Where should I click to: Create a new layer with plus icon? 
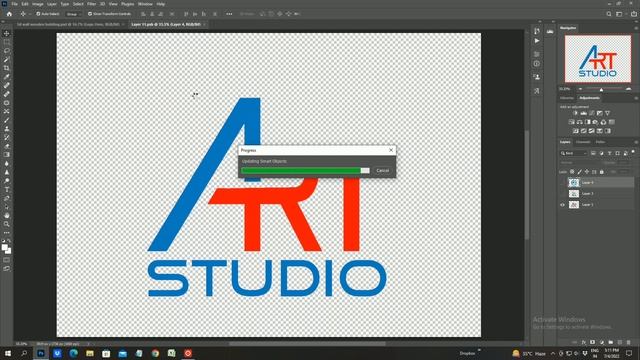620,342
